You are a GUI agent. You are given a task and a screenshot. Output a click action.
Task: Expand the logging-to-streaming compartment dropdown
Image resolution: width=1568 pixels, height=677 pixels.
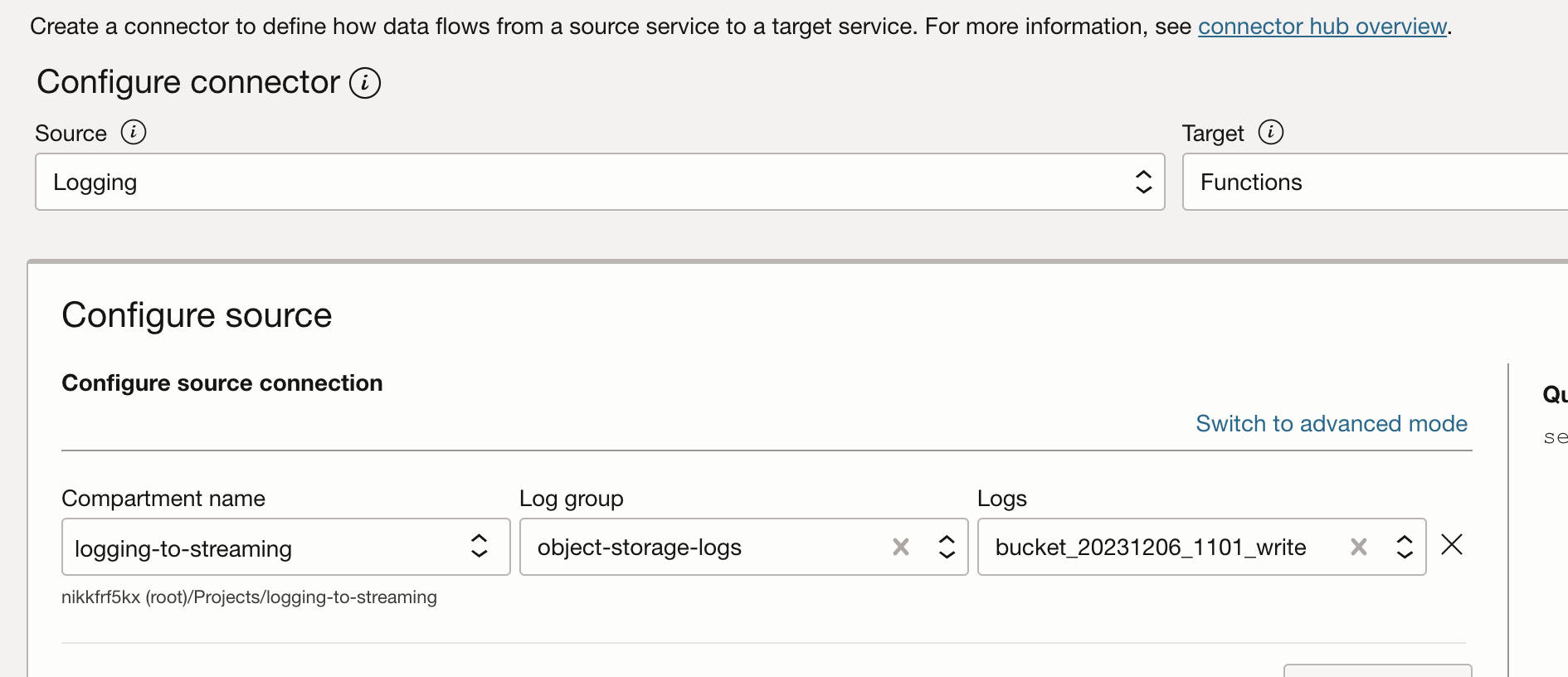265,548
